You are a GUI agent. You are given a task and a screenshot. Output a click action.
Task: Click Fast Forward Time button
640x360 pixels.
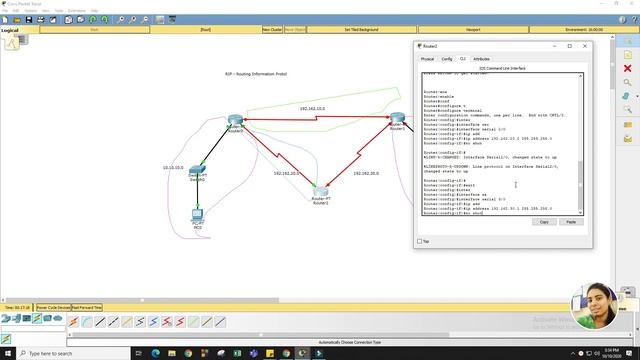point(87,307)
